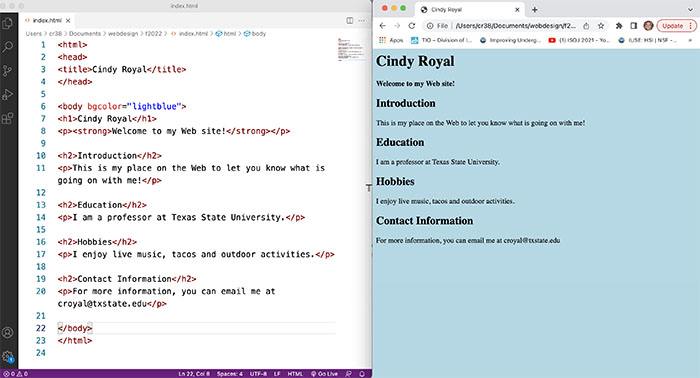Toggle Go Live server in status bar
Image resolution: width=700 pixels, height=378 pixels.
(325, 374)
